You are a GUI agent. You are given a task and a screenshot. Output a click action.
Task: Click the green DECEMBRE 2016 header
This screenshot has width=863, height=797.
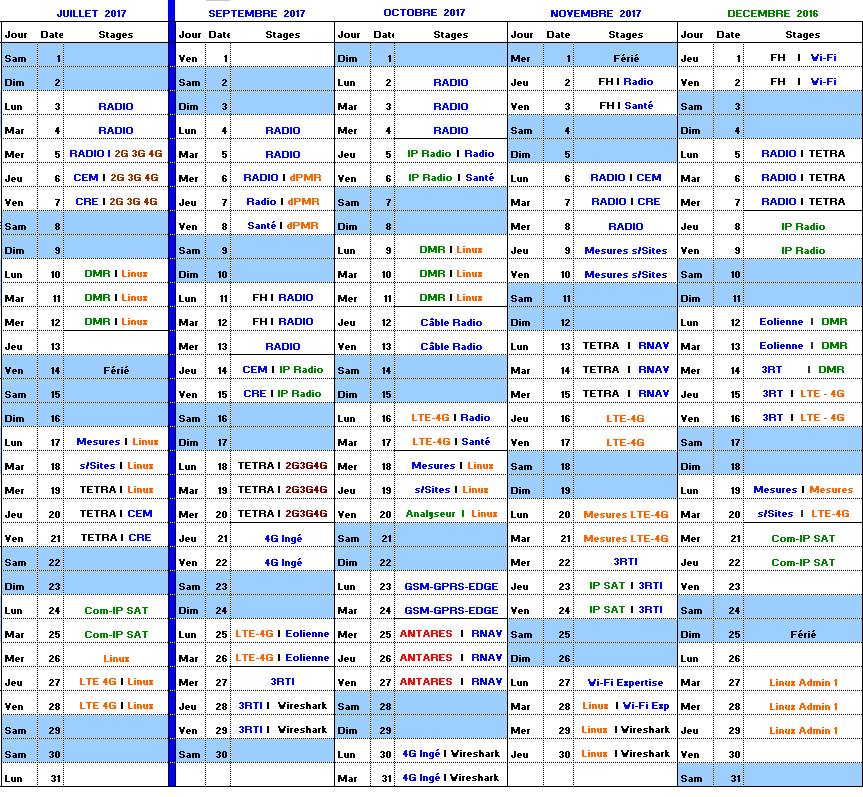[x=772, y=14]
